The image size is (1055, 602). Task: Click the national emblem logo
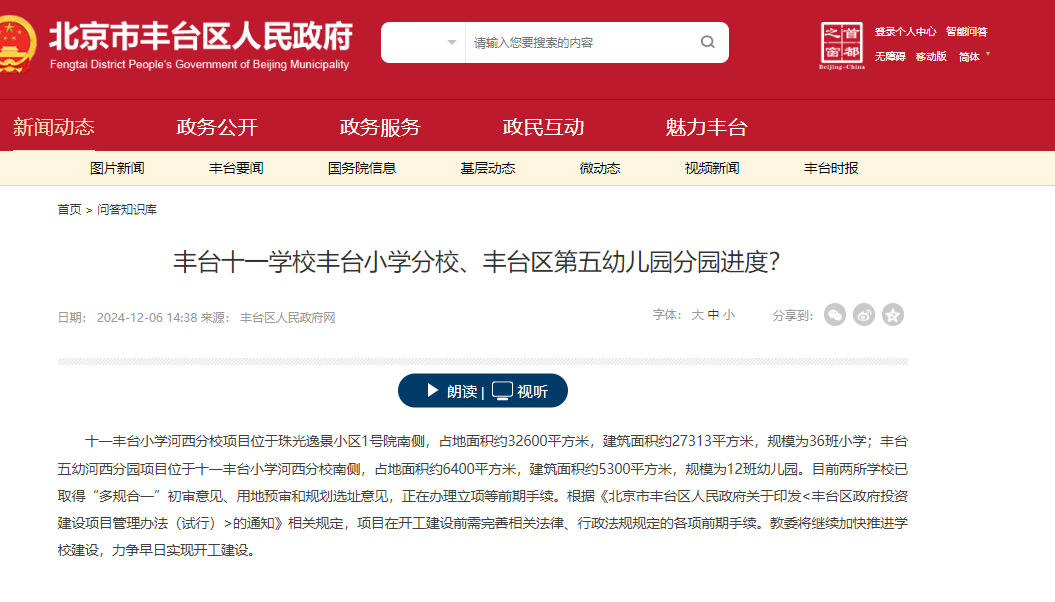(x=14, y=45)
